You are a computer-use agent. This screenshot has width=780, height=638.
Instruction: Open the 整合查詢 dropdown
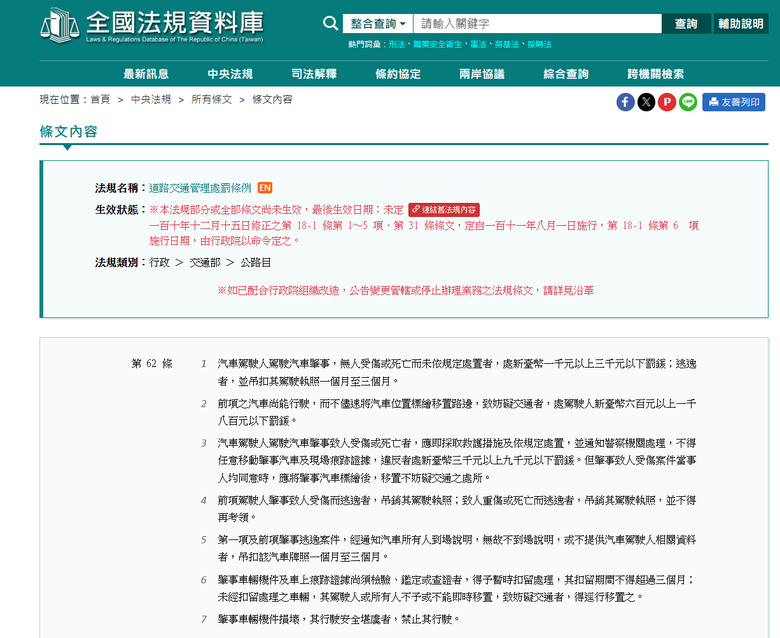pyautogui.click(x=378, y=23)
